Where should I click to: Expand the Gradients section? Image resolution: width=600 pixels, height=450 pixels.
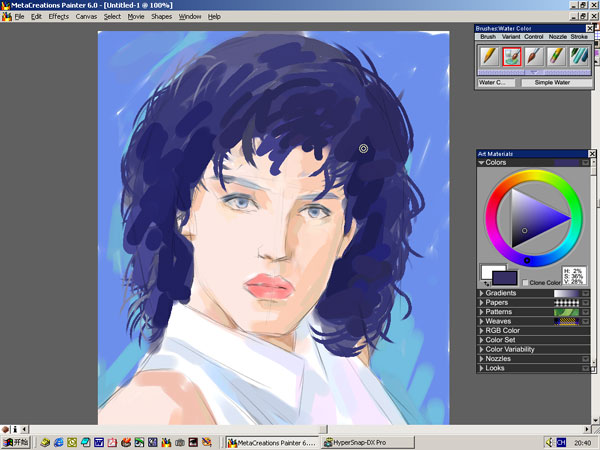(x=481, y=293)
